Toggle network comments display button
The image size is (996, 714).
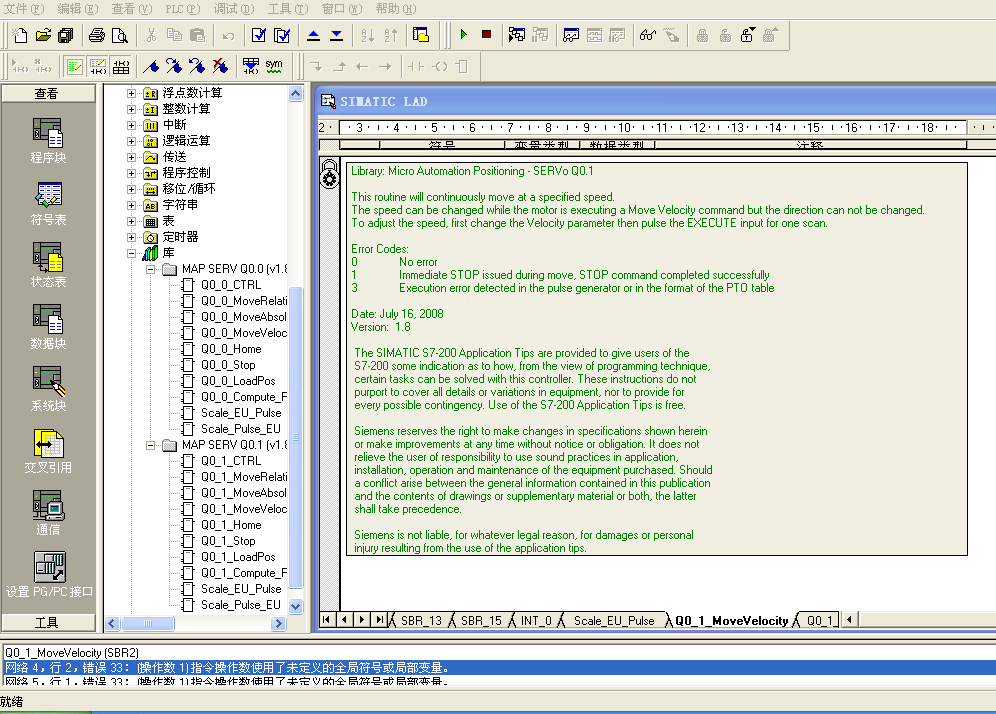tap(98, 66)
